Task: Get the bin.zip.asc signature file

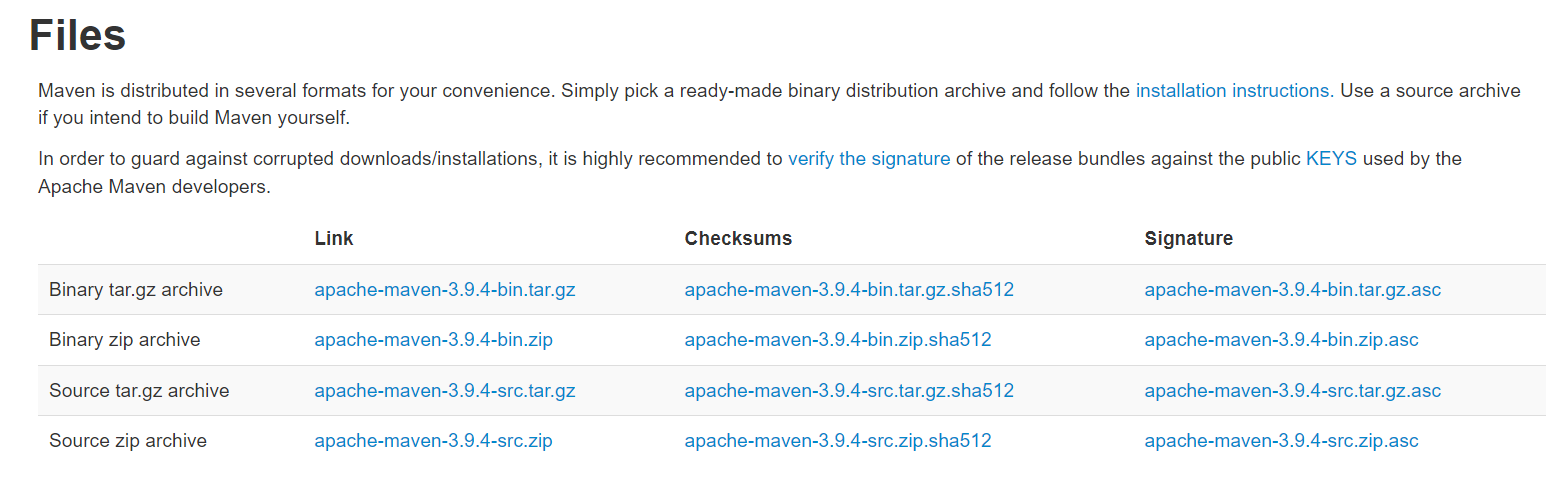Action: click(x=1281, y=340)
